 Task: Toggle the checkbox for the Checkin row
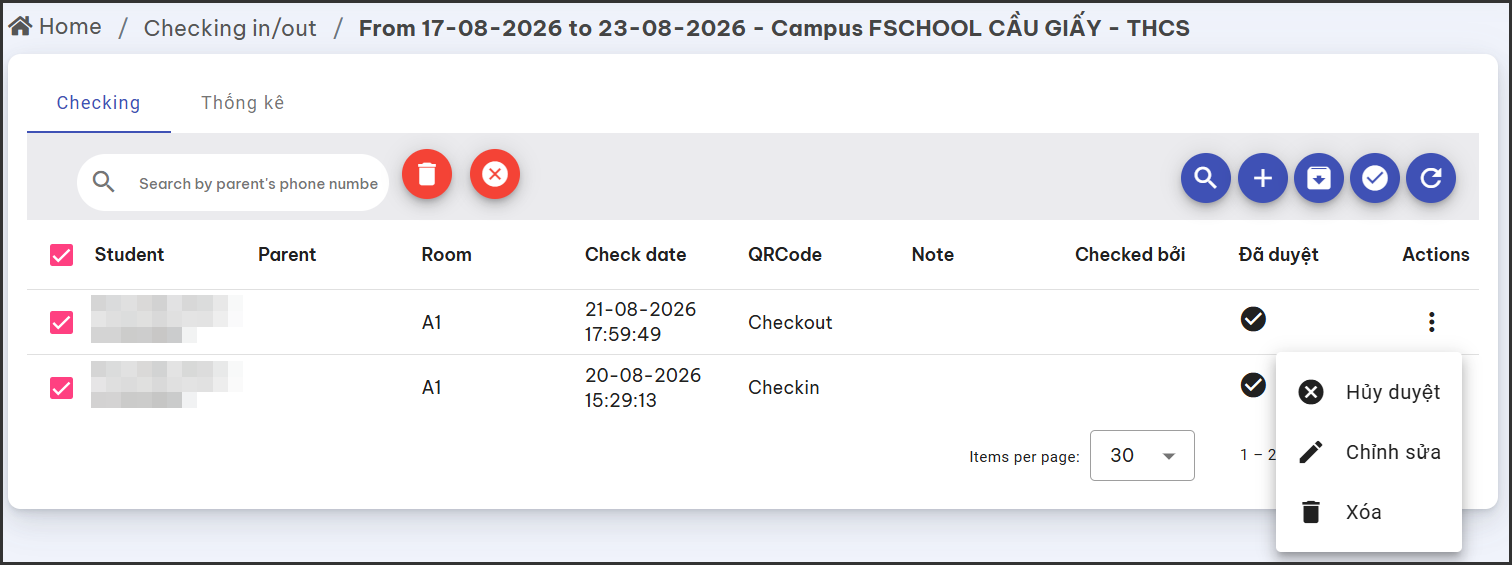pyautogui.click(x=61, y=388)
